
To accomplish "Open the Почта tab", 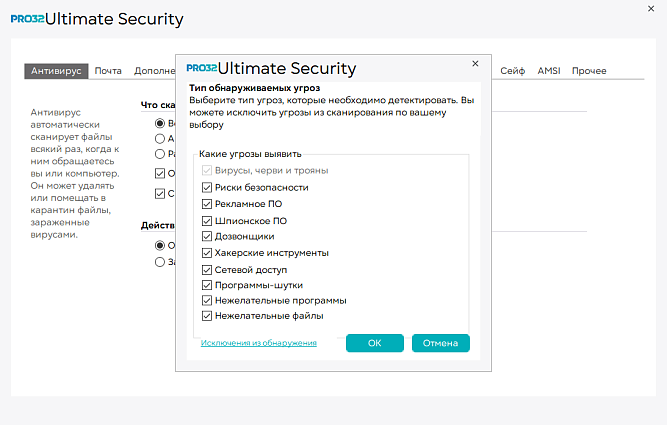I will [x=108, y=71].
